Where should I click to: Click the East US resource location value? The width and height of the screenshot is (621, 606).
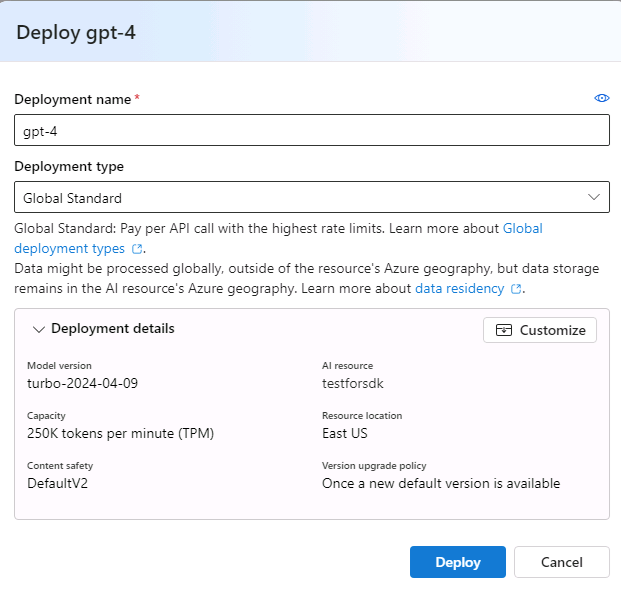tap(345, 433)
